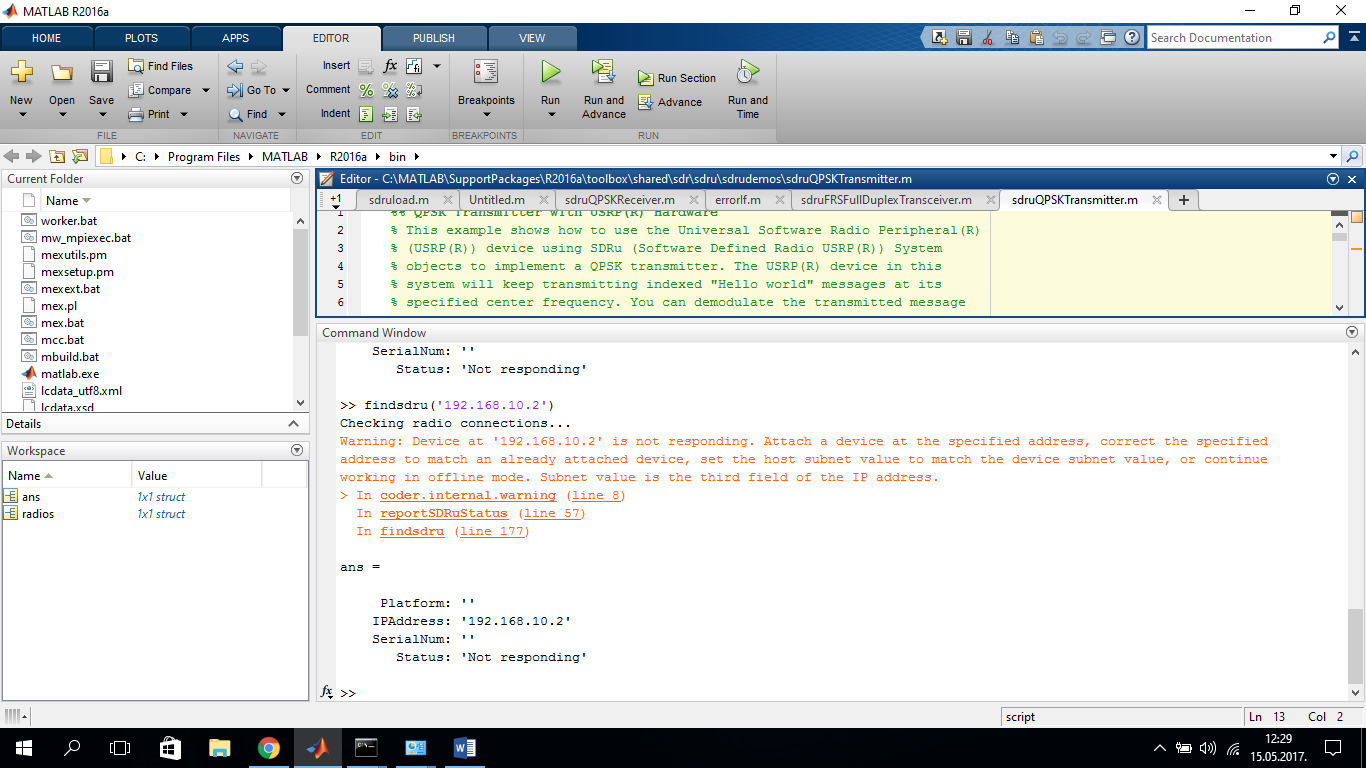Apply smart indent icon
The width and height of the screenshot is (1366, 768).
pos(366,114)
